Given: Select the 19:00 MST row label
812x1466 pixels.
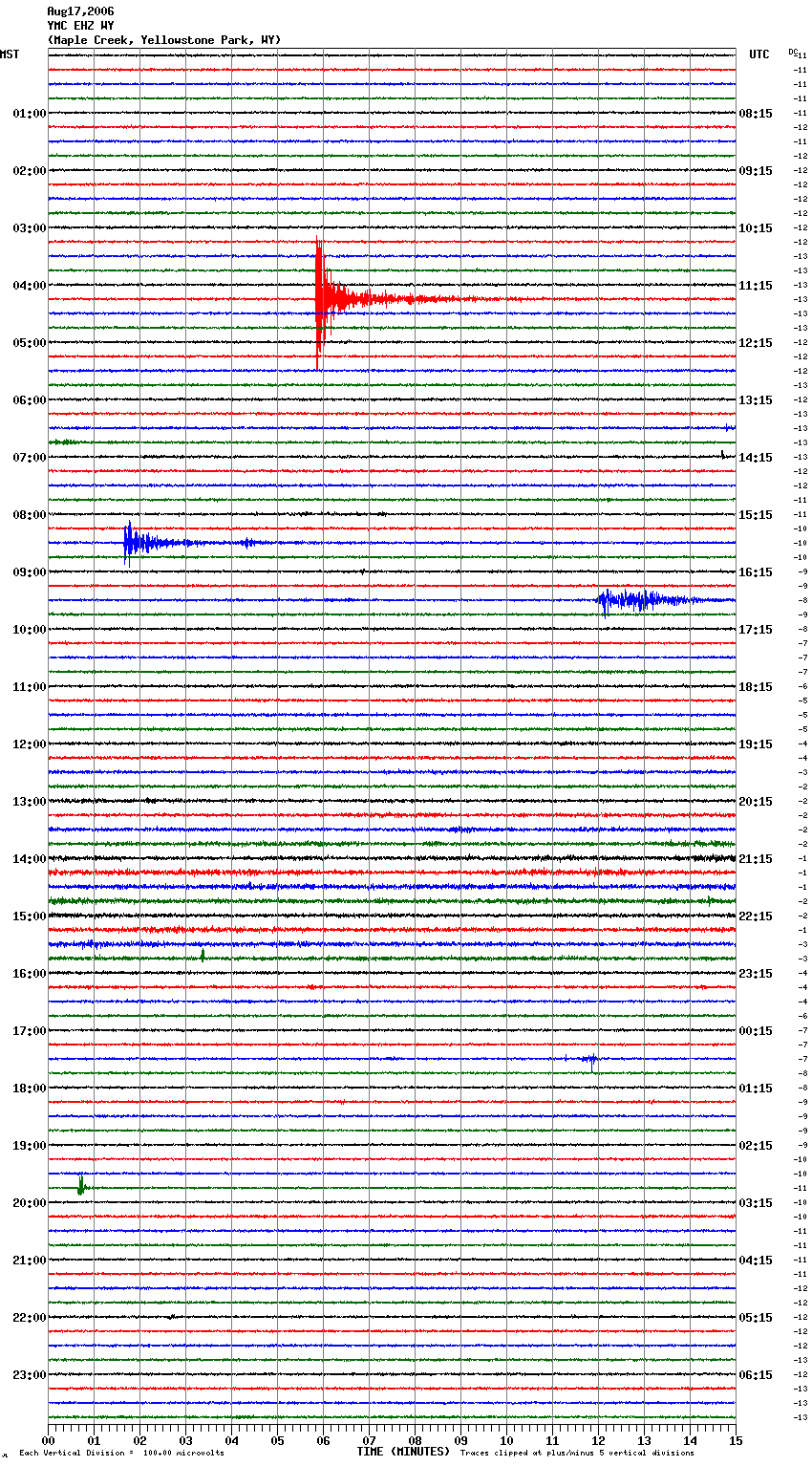Looking at the screenshot, I should pos(30,1146).
